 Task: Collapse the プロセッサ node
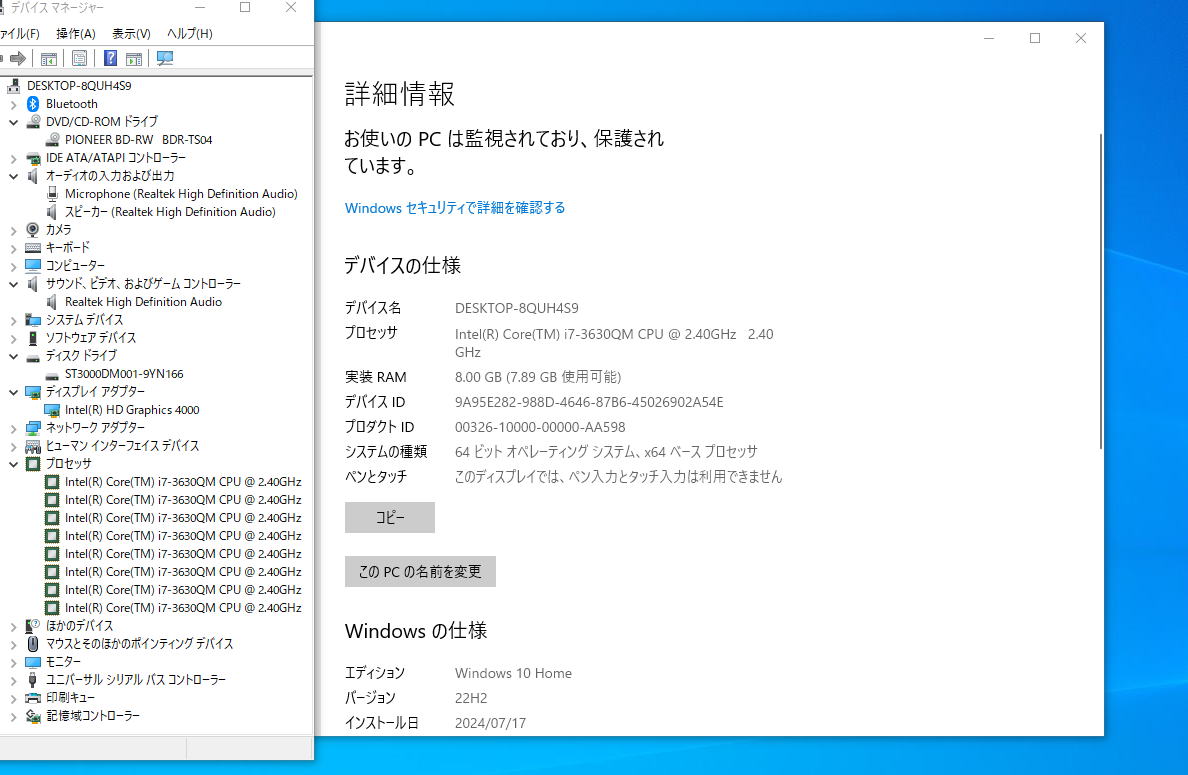pos(14,464)
